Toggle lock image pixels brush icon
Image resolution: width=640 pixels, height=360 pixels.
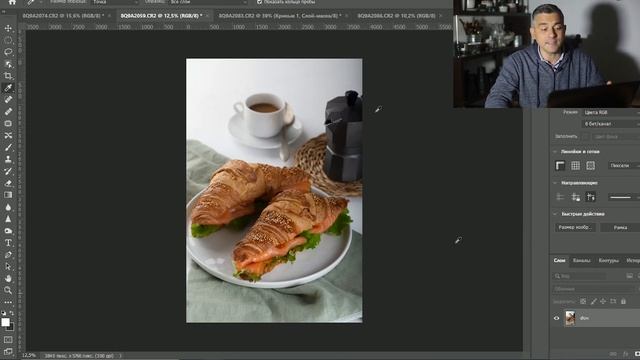pyautogui.click(x=593, y=302)
